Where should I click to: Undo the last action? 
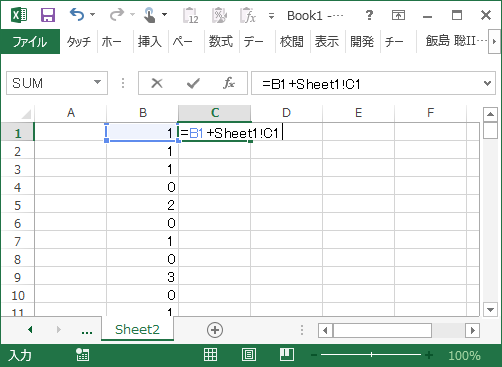tap(77, 15)
